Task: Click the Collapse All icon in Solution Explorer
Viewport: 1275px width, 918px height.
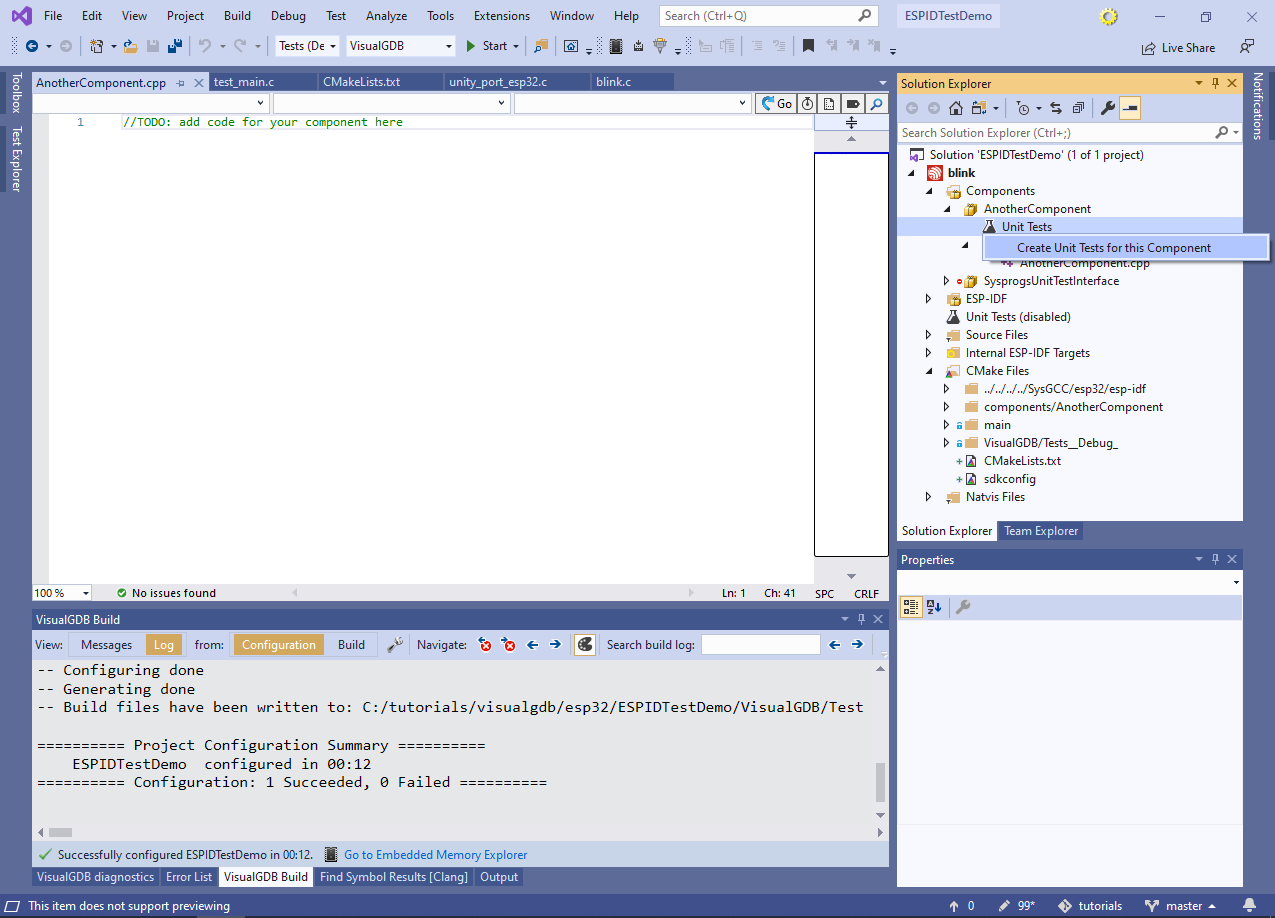Action: coord(1079,108)
